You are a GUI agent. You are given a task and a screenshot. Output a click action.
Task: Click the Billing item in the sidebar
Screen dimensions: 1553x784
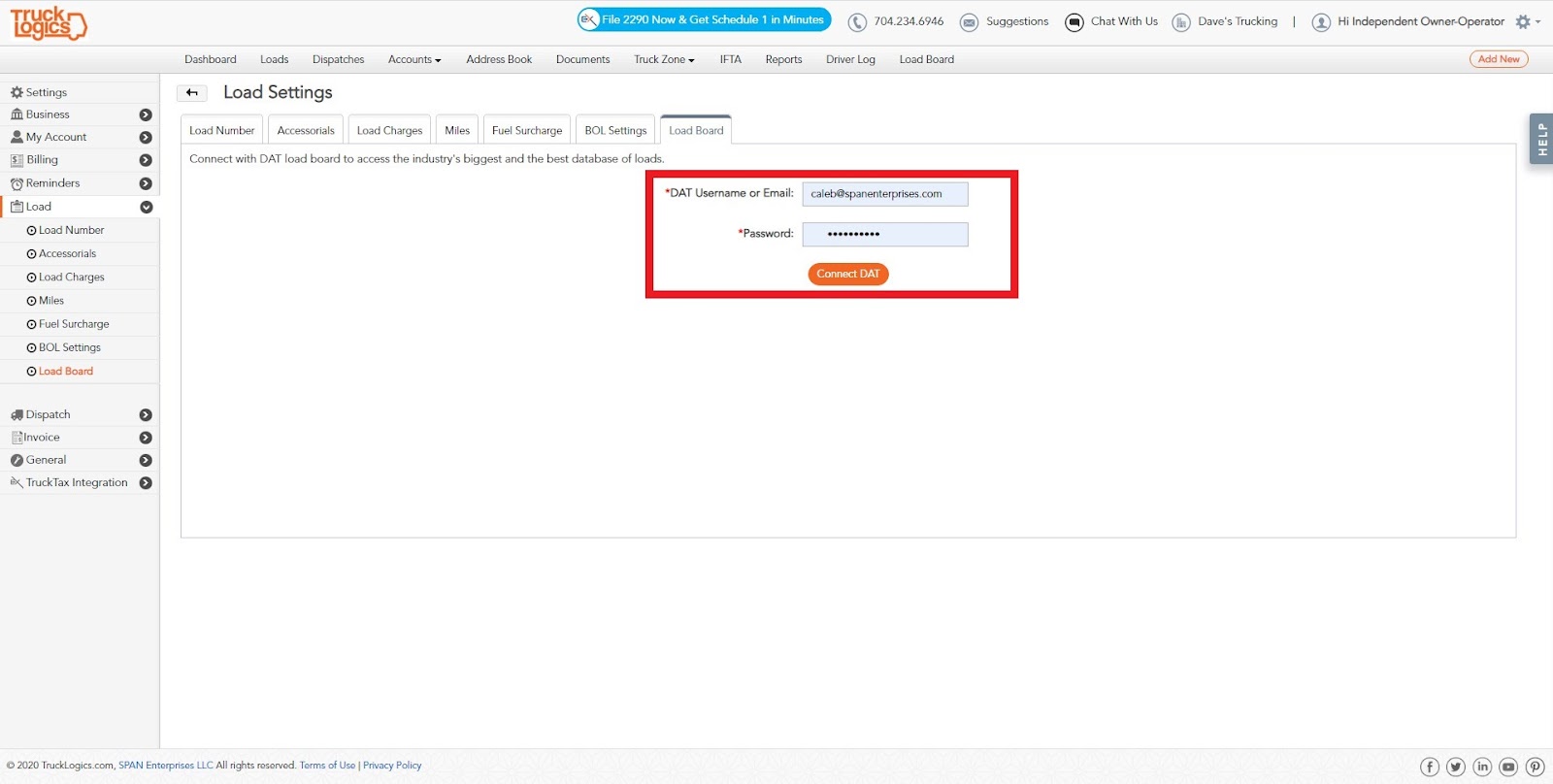coord(35,160)
